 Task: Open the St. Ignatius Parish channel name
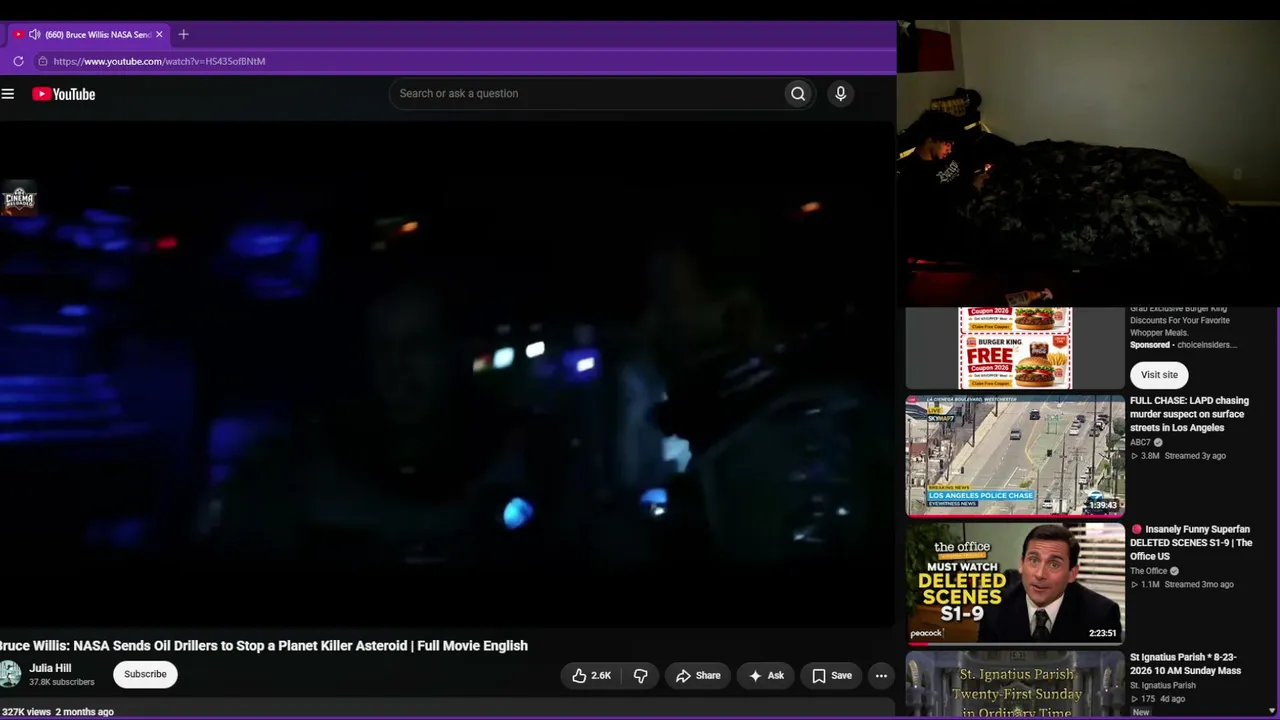coord(1163,686)
